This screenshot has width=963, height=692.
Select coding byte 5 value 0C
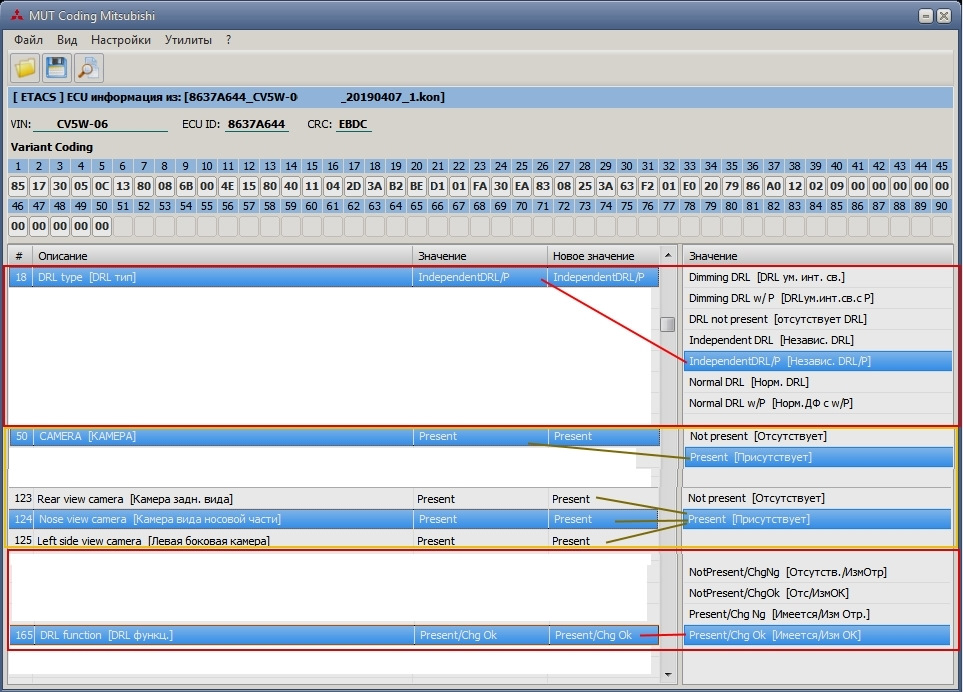pos(102,186)
